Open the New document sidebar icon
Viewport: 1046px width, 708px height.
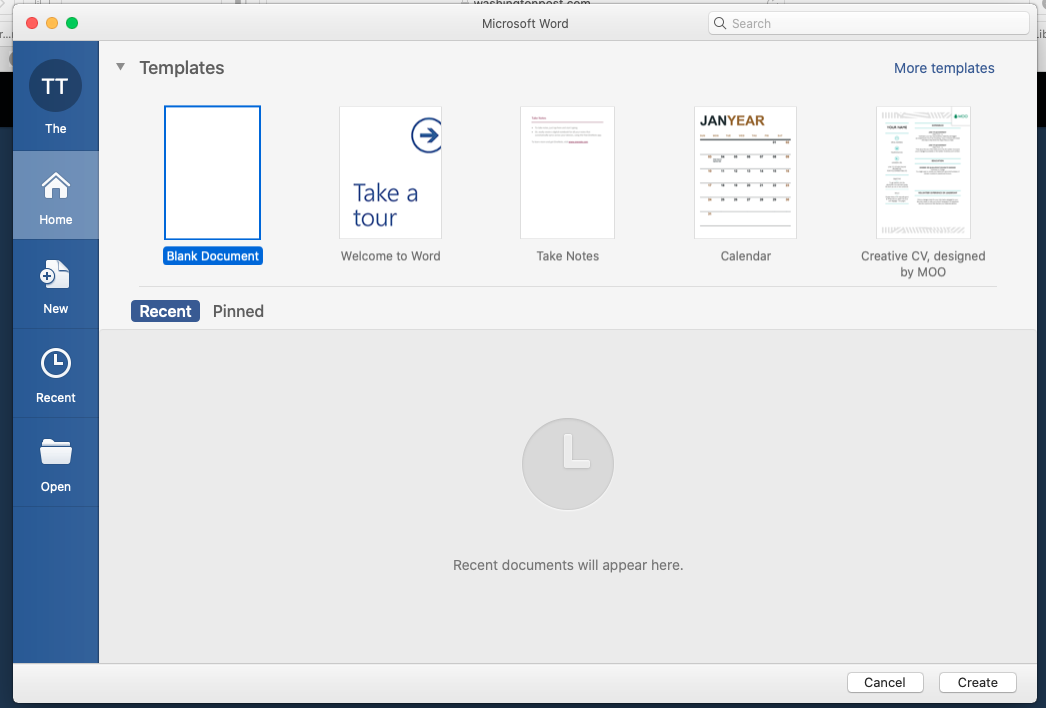(55, 274)
